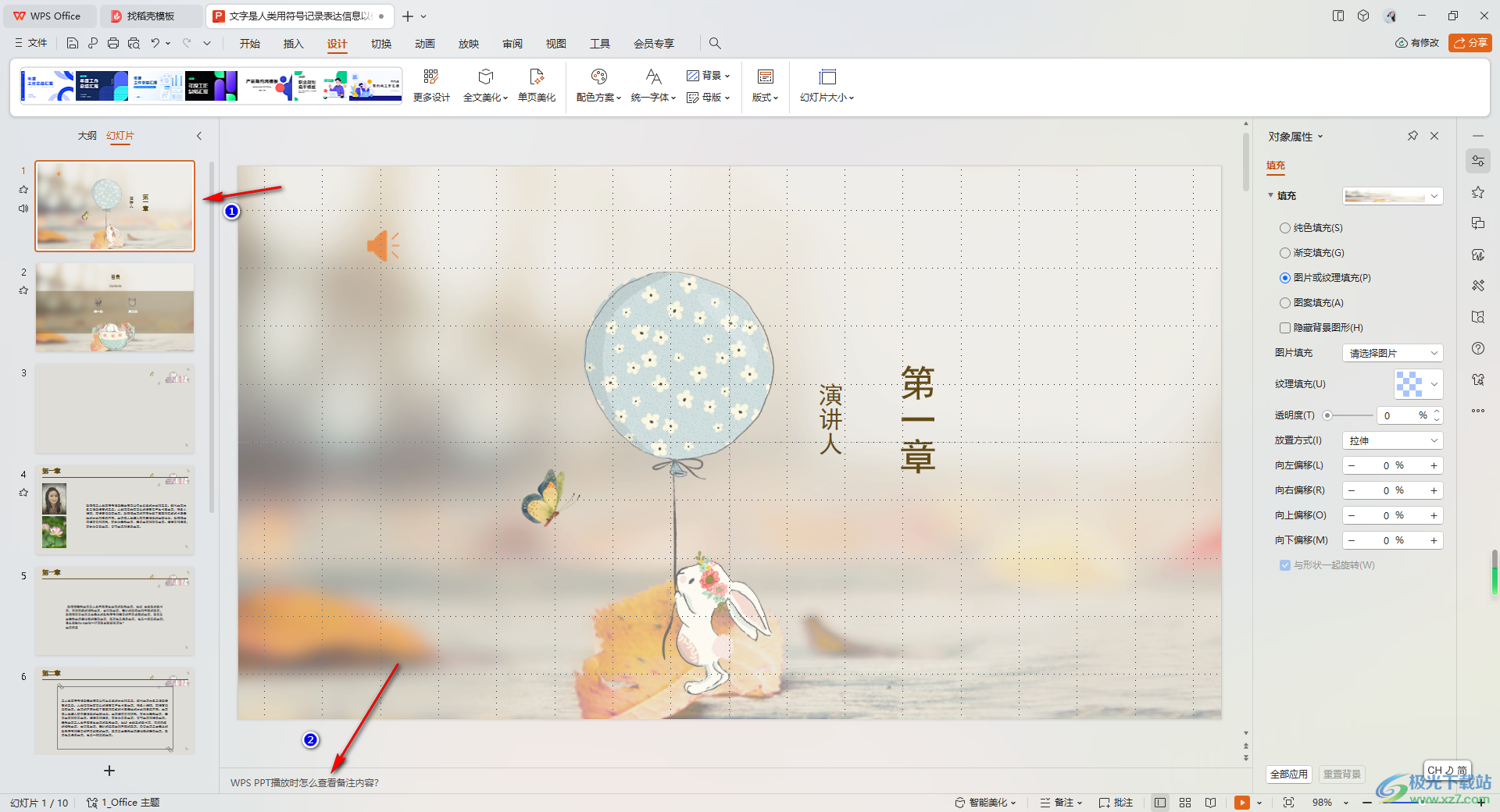
Task: Click the 重置背景 (Reset background) button
Action: (x=1342, y=775)
